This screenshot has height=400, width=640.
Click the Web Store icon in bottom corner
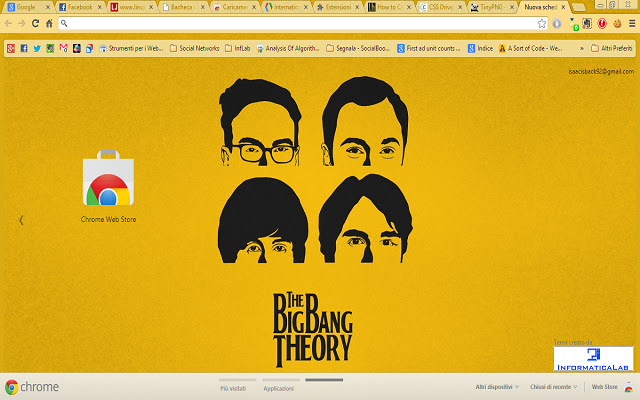629,387
